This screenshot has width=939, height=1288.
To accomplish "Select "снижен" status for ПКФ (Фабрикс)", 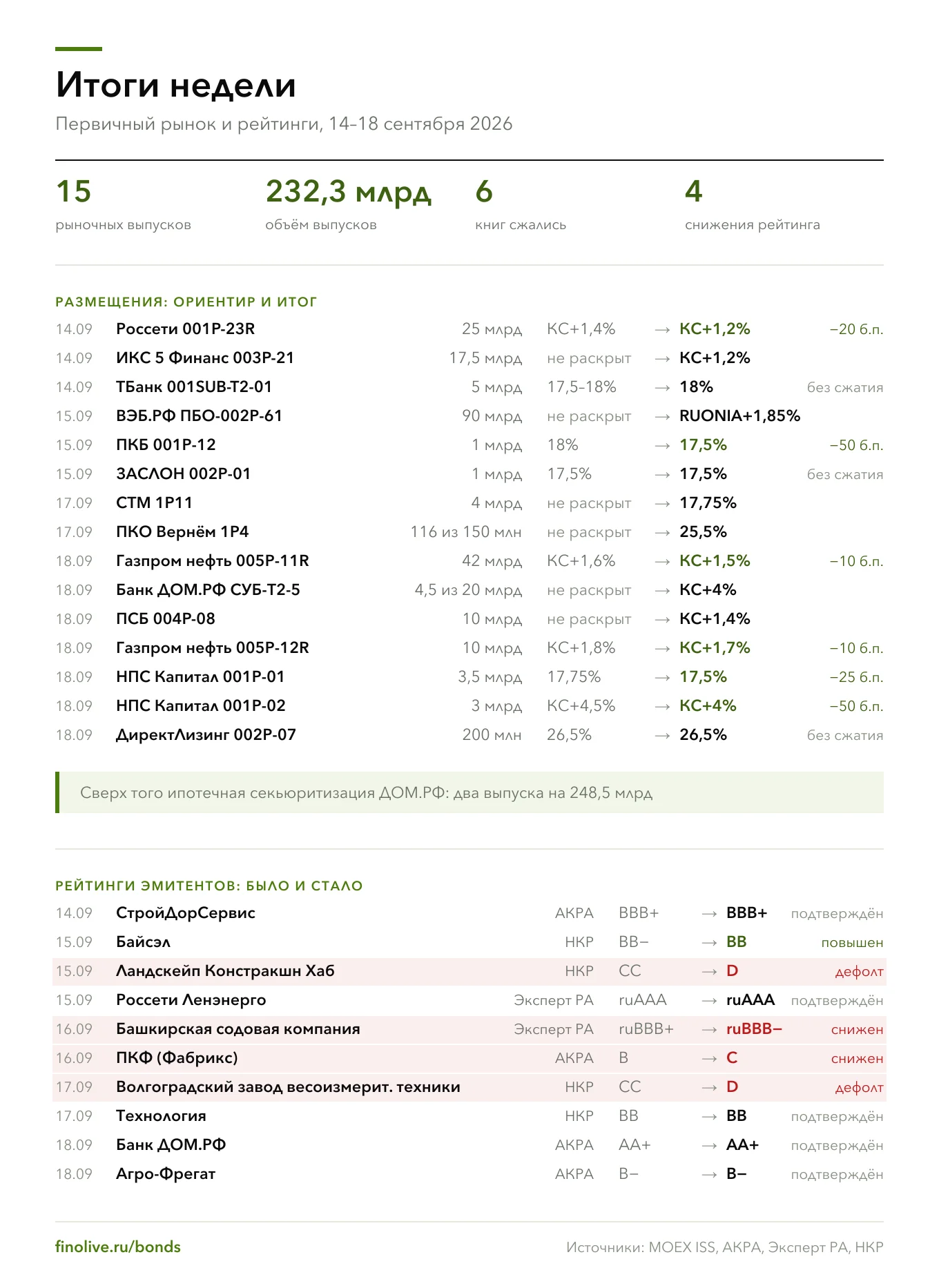I will tap(857, 1059).
